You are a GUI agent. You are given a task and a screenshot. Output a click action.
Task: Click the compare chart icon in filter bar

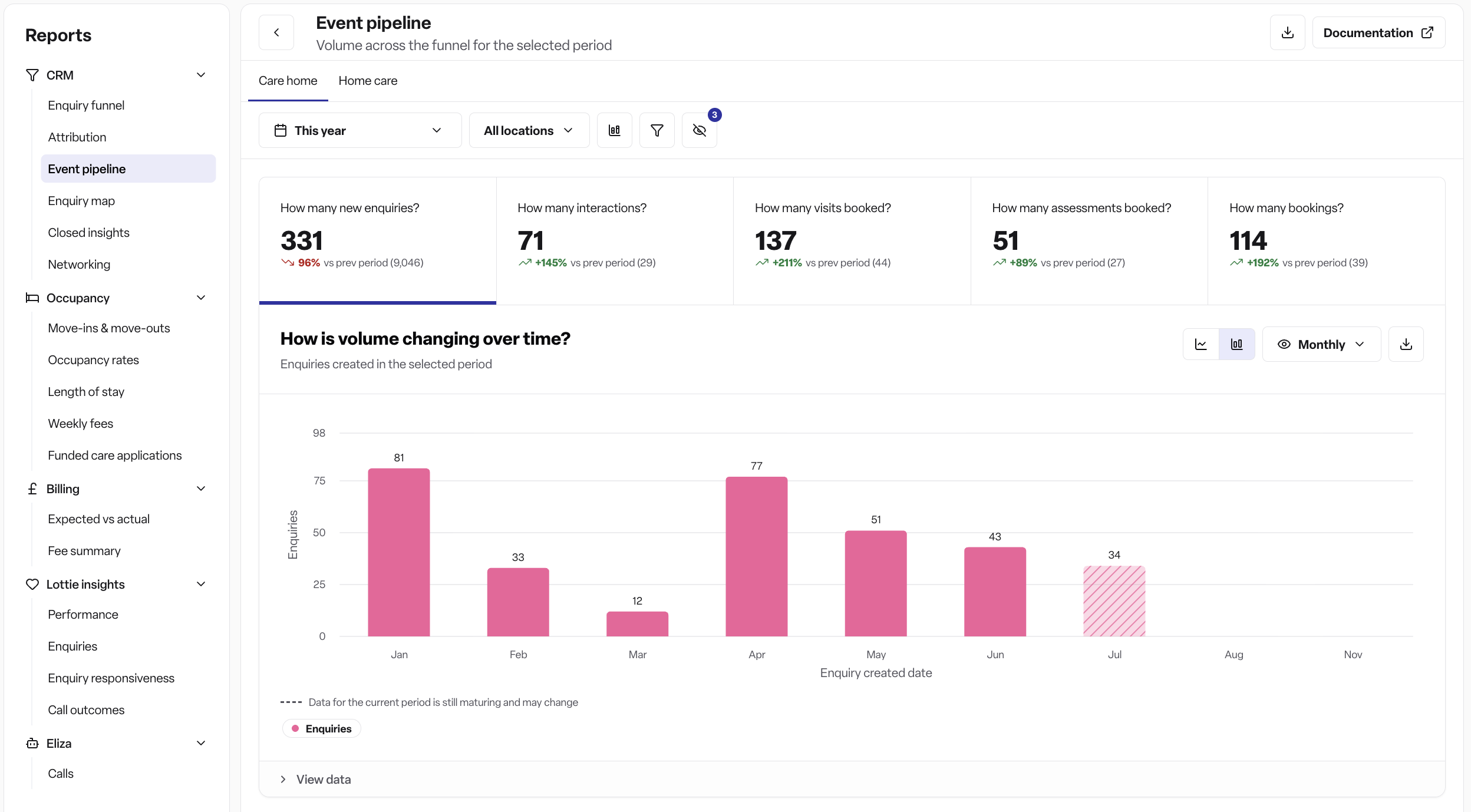(615, 130)
